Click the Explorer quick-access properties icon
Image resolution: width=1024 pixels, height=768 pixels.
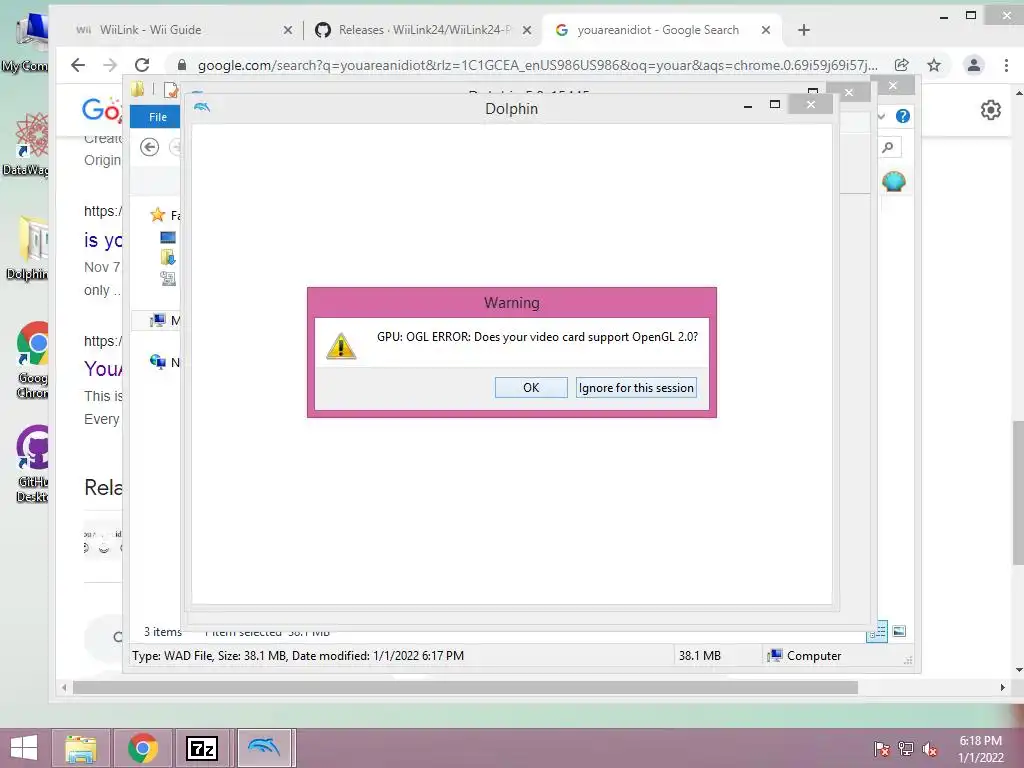click(170, 89)
